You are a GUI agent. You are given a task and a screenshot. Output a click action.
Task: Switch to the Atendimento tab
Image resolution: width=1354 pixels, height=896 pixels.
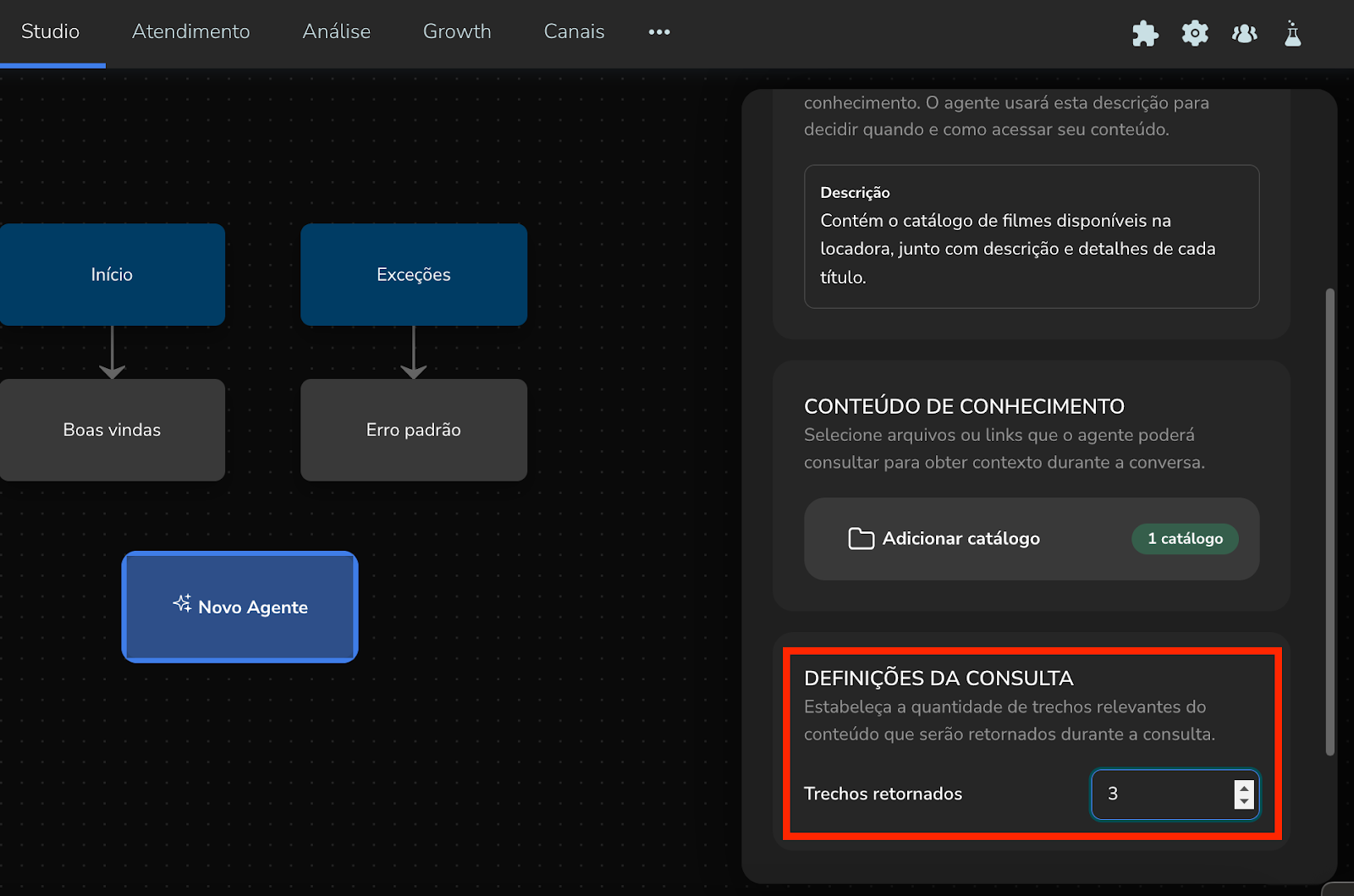(x=191, y=32)
